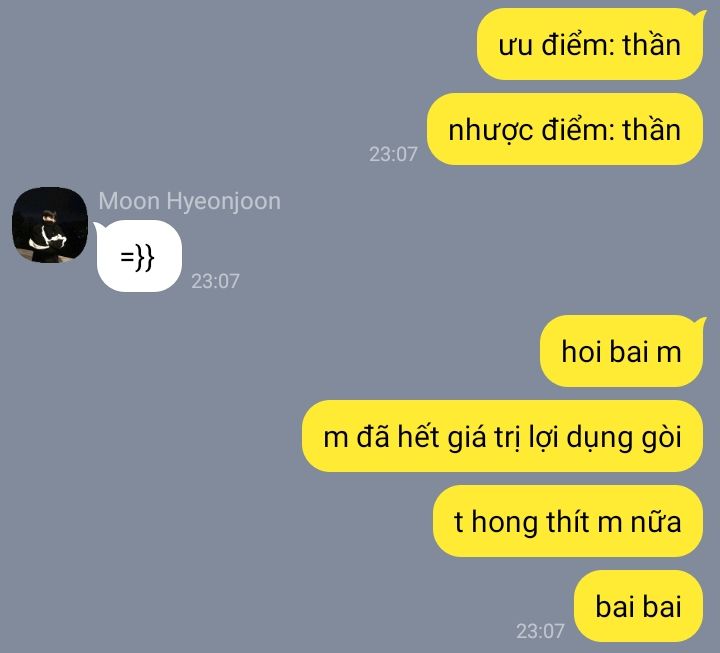
Task: Select the "t hong thít m nữa" message
Action: tap(568, 521)
